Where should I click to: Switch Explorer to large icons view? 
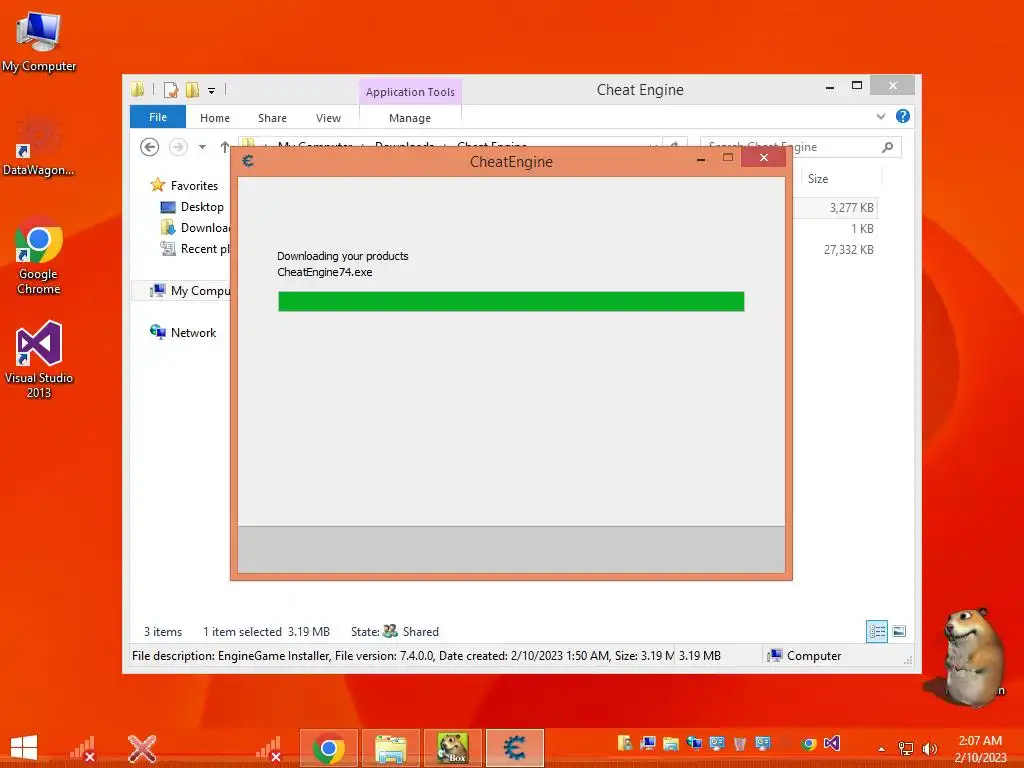pyautogui.click(x=899, y=631)
